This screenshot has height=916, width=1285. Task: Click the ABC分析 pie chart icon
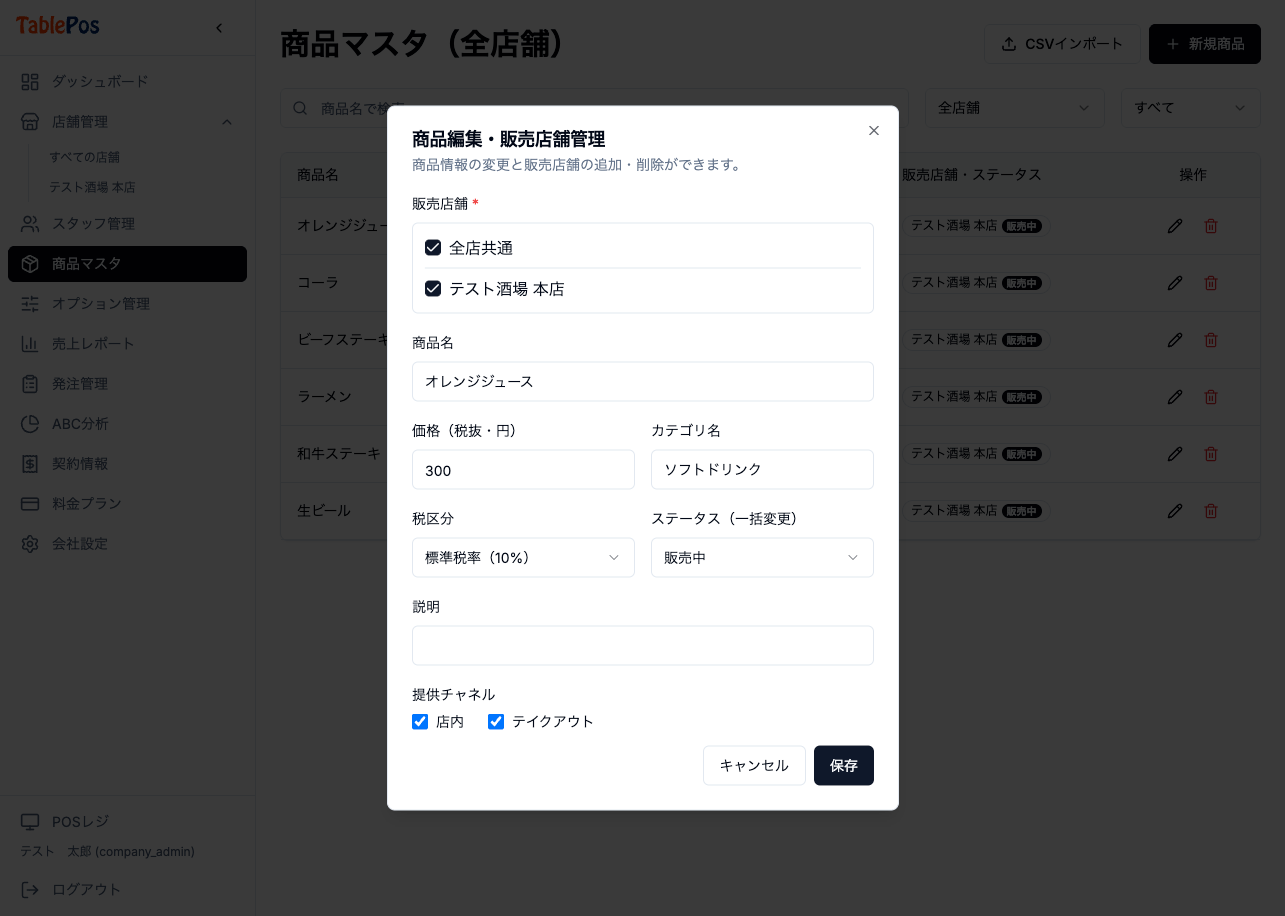[30, 424]
